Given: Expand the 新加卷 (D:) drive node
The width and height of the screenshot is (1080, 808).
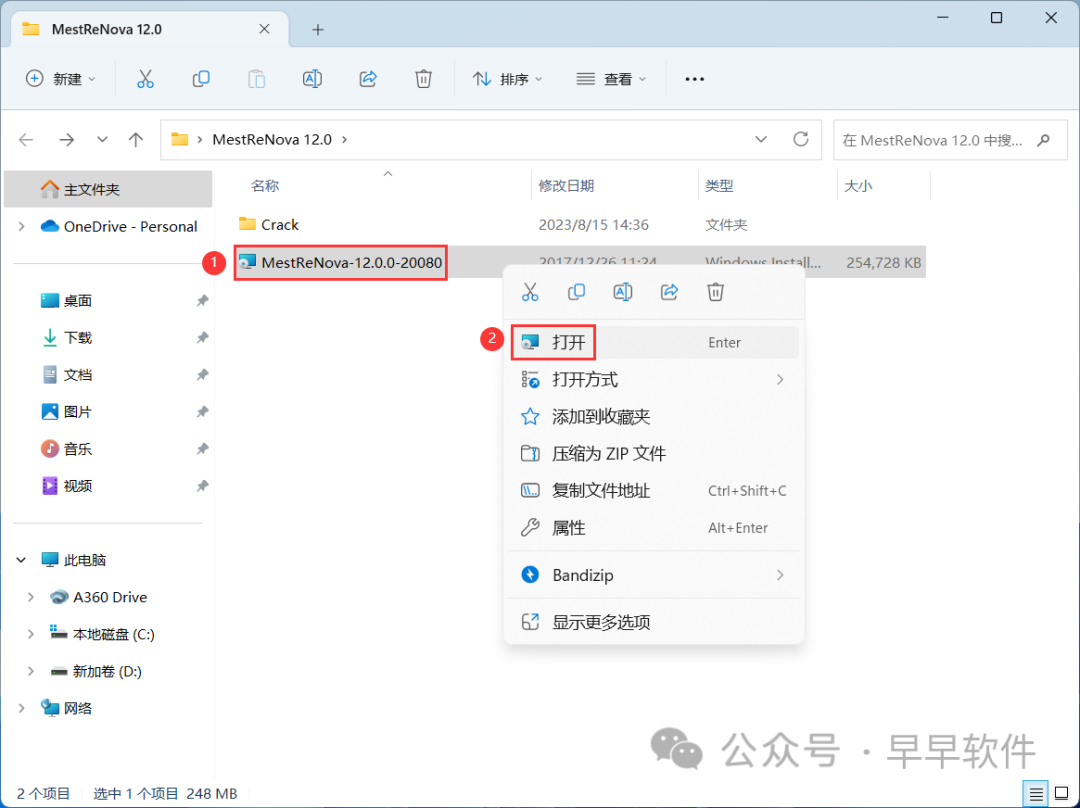Looking at the screenshot, I should coord(33,672).
